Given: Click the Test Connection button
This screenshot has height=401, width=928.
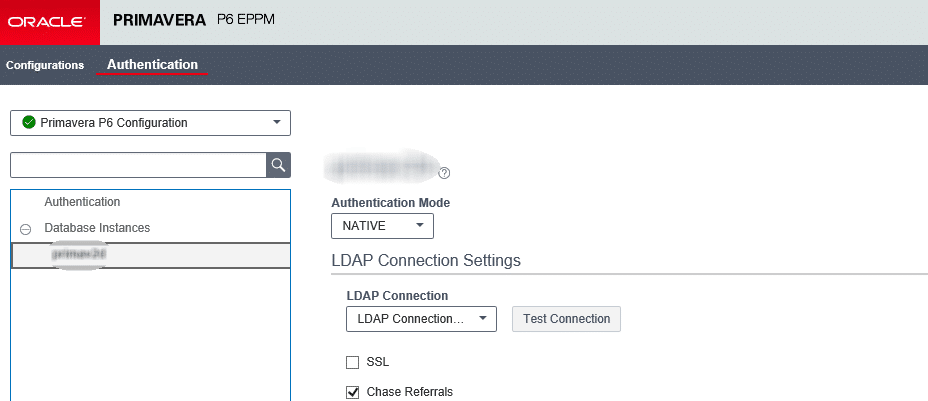Looking at the screenshot, I should 566,319.
